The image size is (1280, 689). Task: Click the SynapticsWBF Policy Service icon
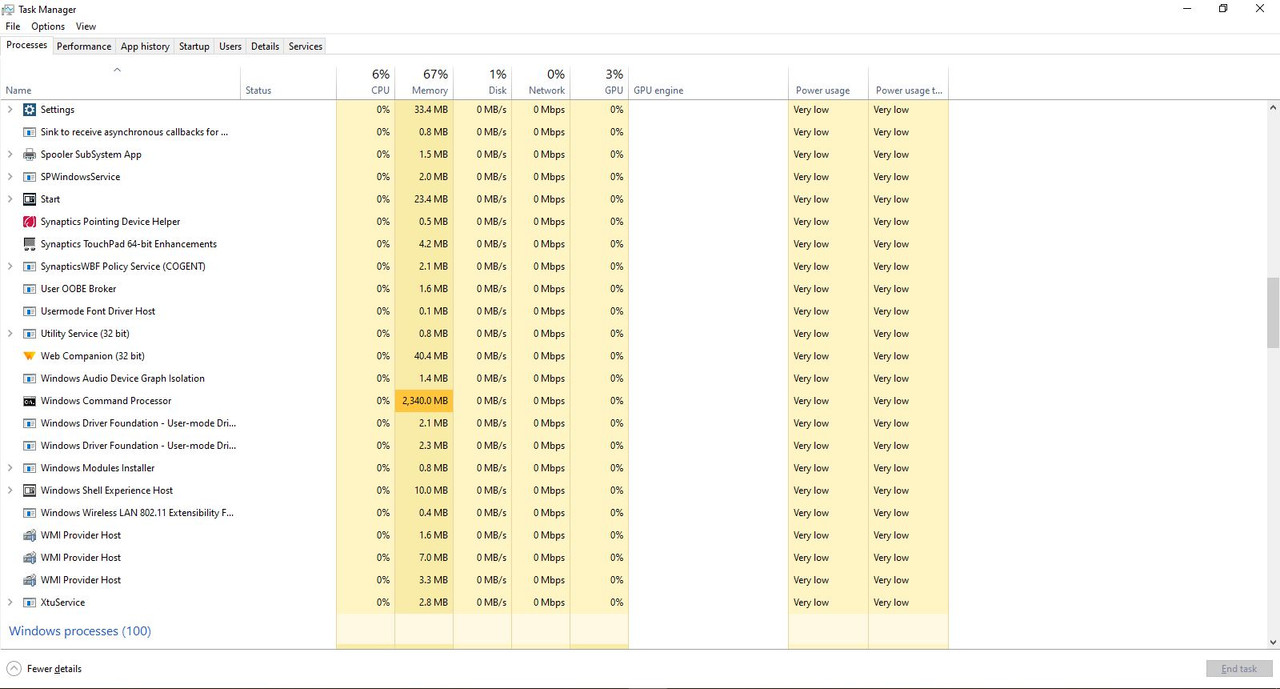click(29, 267)
